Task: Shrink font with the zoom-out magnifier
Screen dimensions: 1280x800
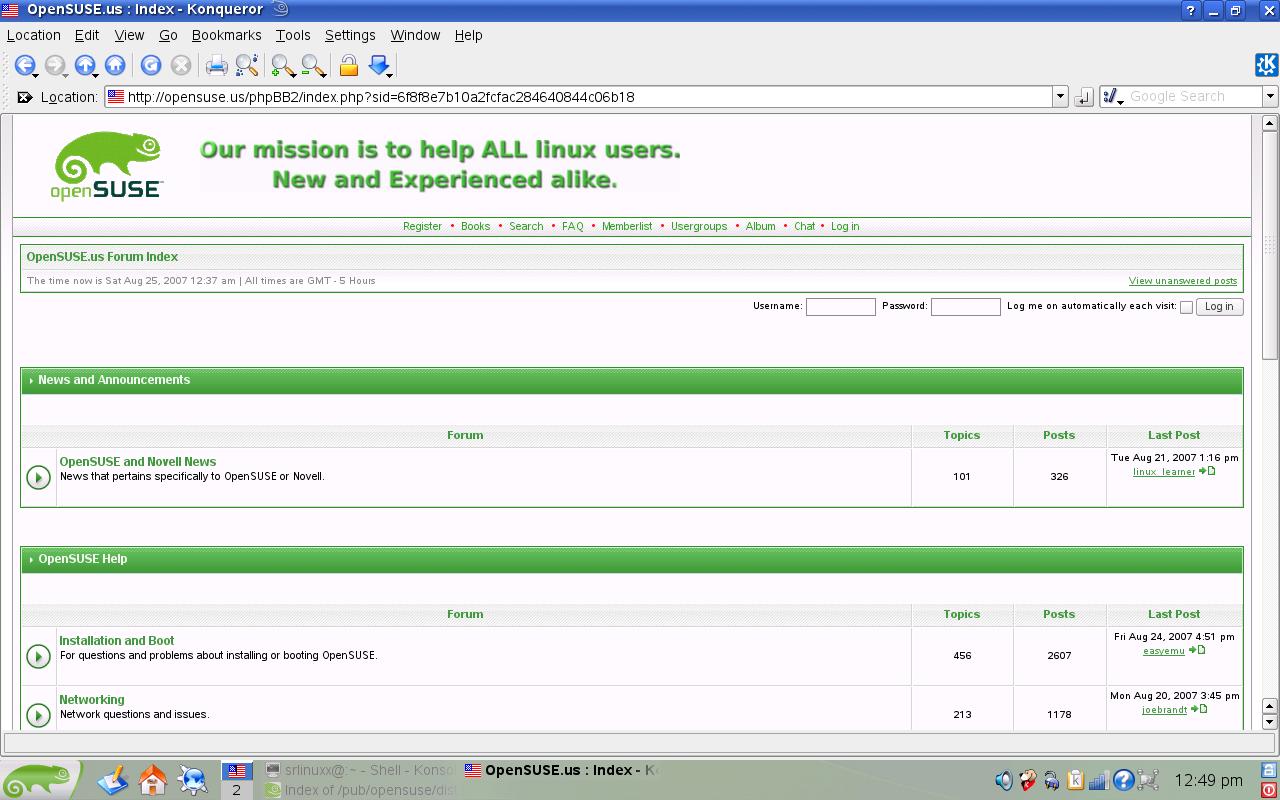Action: 312,65
